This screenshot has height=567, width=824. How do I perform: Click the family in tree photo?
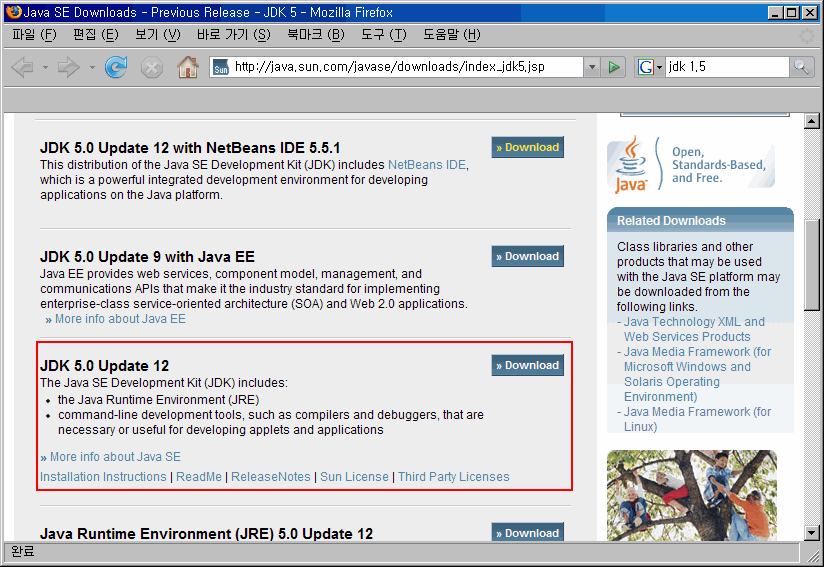coord(691,495)
